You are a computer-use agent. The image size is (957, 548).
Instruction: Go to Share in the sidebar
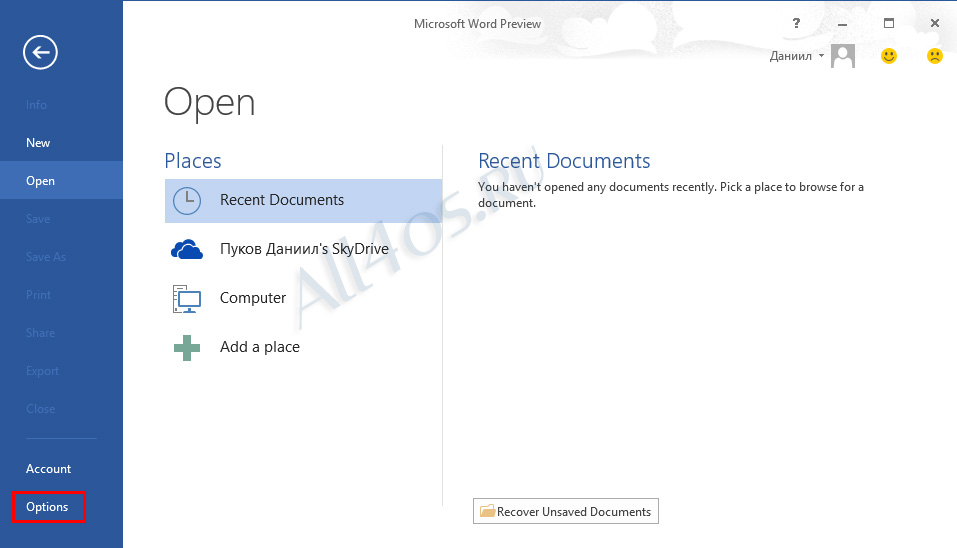pos(61,333)
